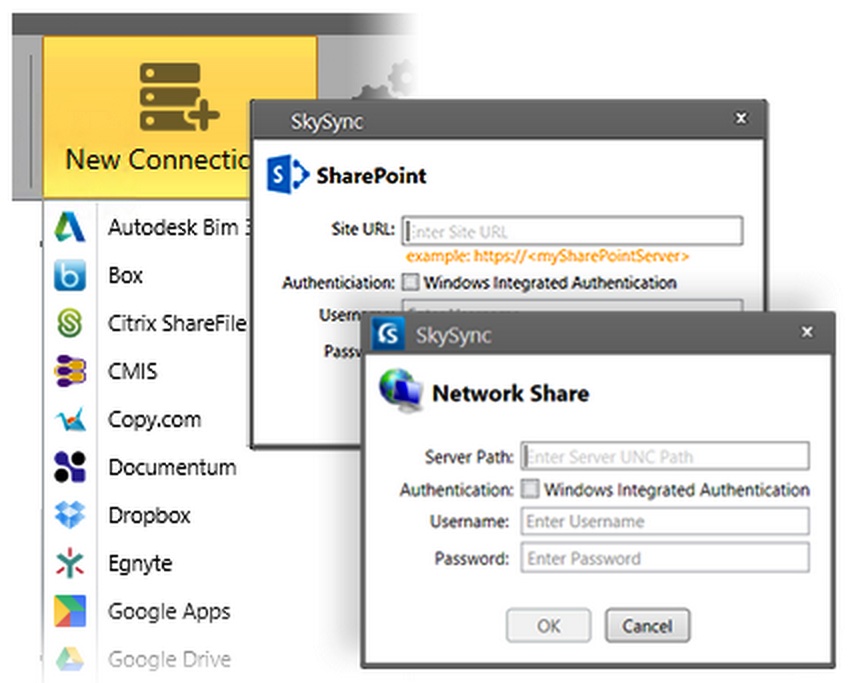Click the Network Share heading text
The image size is (862, 683).
click(x=511, y=394)
